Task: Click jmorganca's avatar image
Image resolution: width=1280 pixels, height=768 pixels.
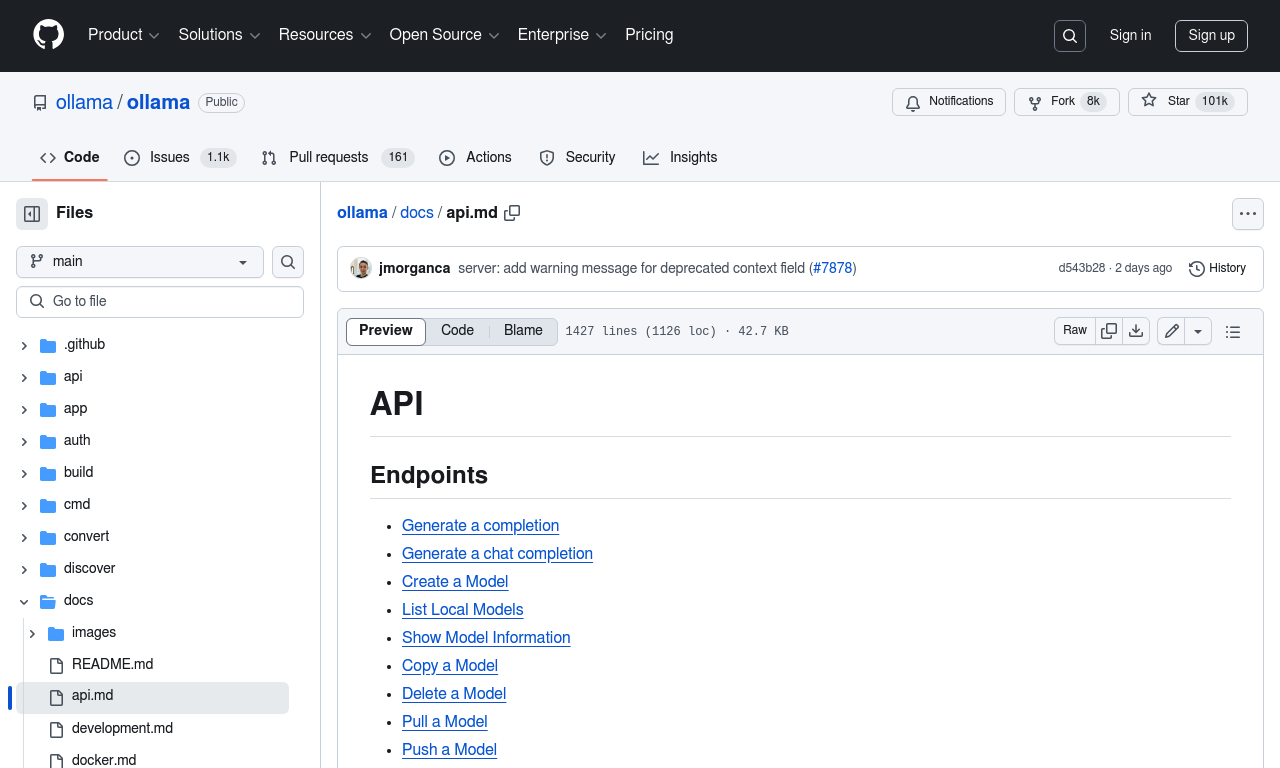Action: click(x=361, y=268)
